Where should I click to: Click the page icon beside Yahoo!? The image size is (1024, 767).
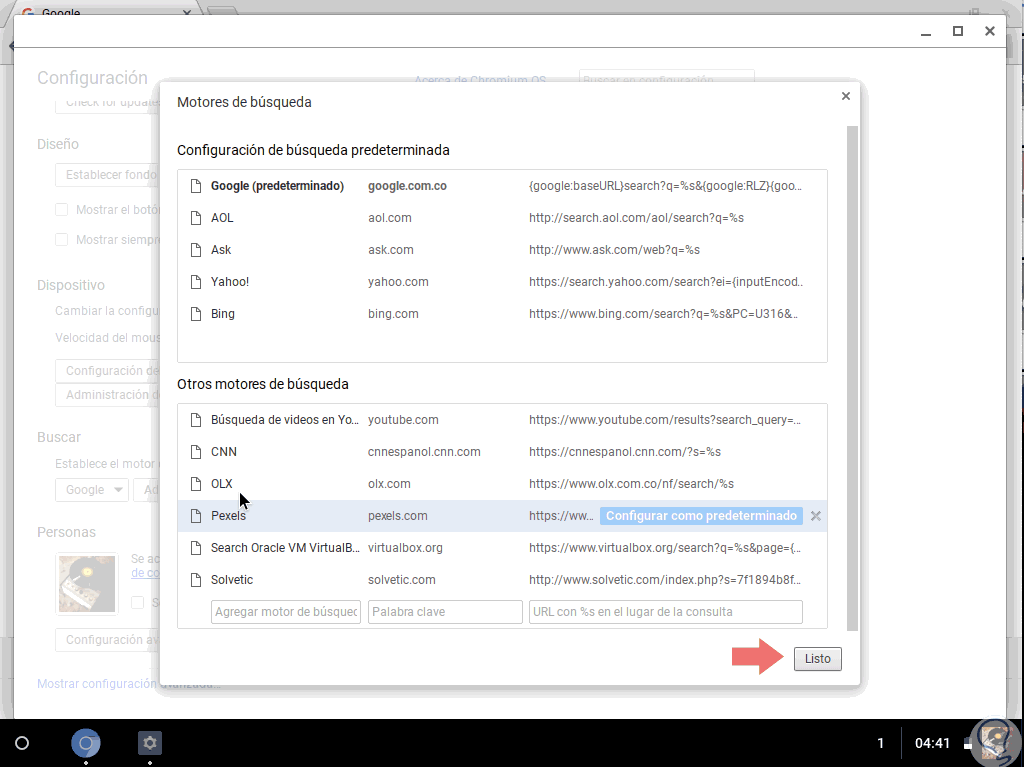click(195, 282)
